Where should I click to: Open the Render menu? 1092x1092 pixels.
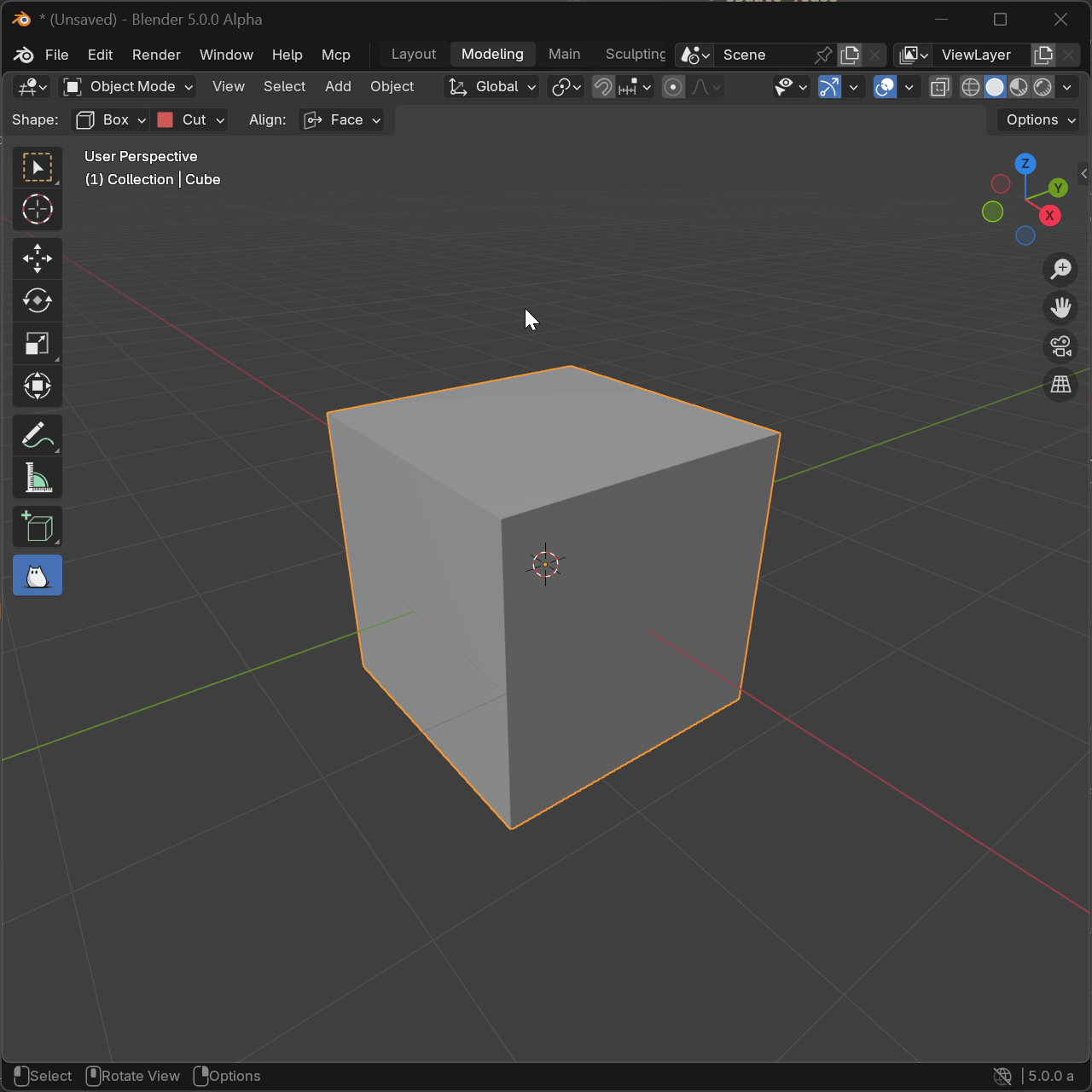click(x=156, y=55)
